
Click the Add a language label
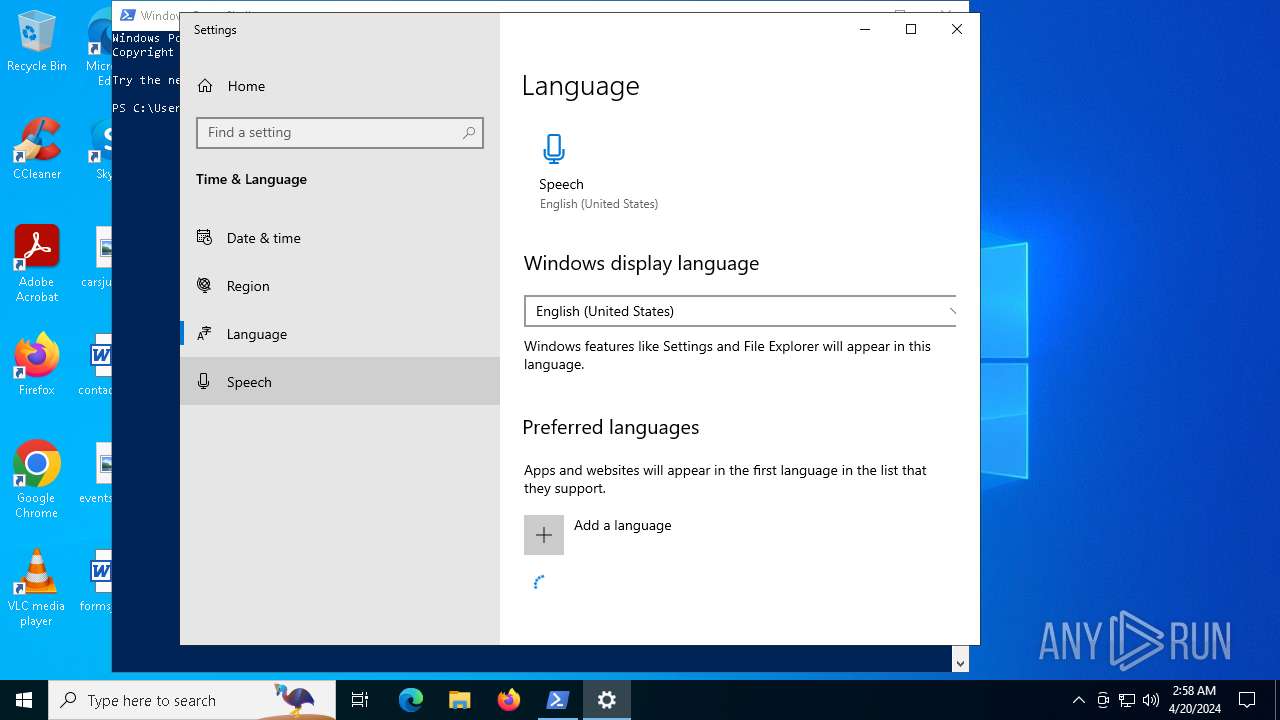(x=622, y=525)
